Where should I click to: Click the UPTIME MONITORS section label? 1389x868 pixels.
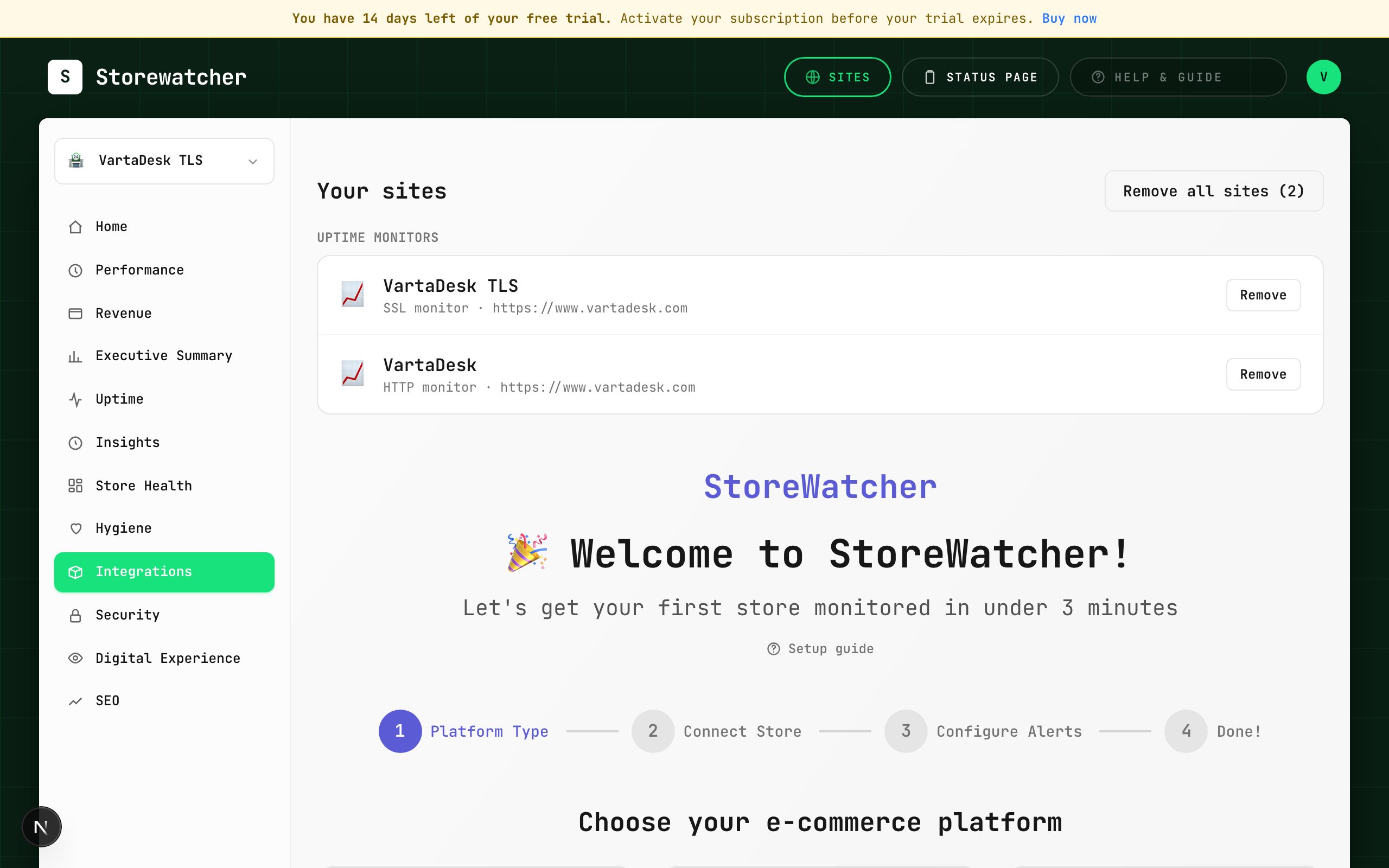[x=378, y=238]
